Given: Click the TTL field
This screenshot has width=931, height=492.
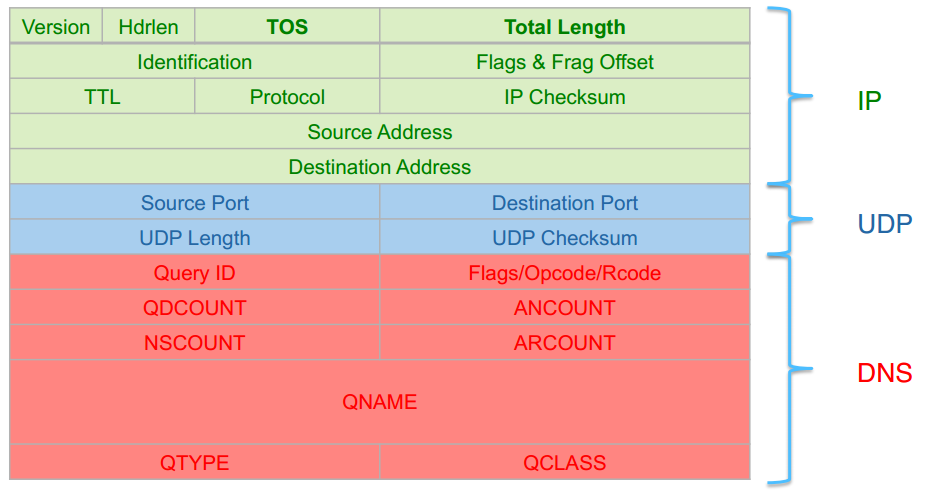Looking at the screenshot, I should click(102, 97).
